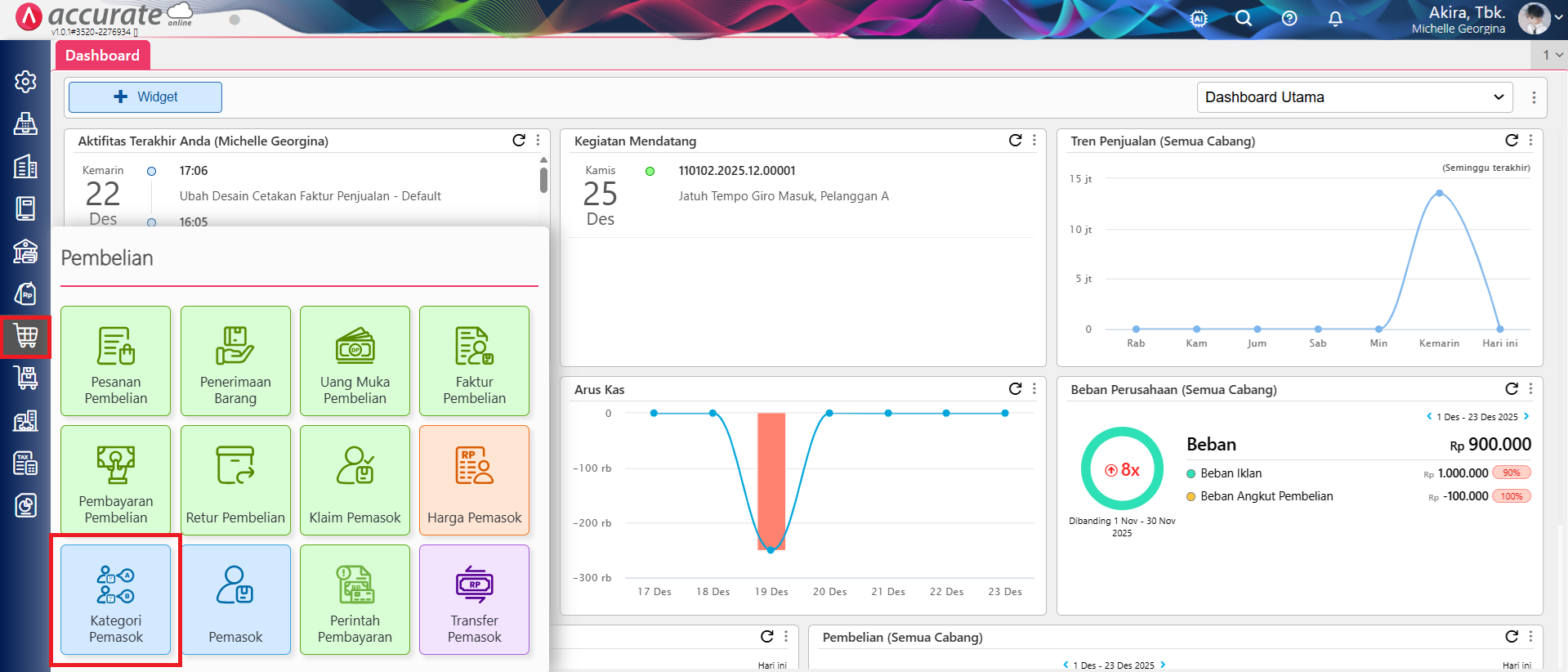The image size is (1568, 672).
Task: Go to next period in Beban Perusahaan
Action: click(1526, 416)
